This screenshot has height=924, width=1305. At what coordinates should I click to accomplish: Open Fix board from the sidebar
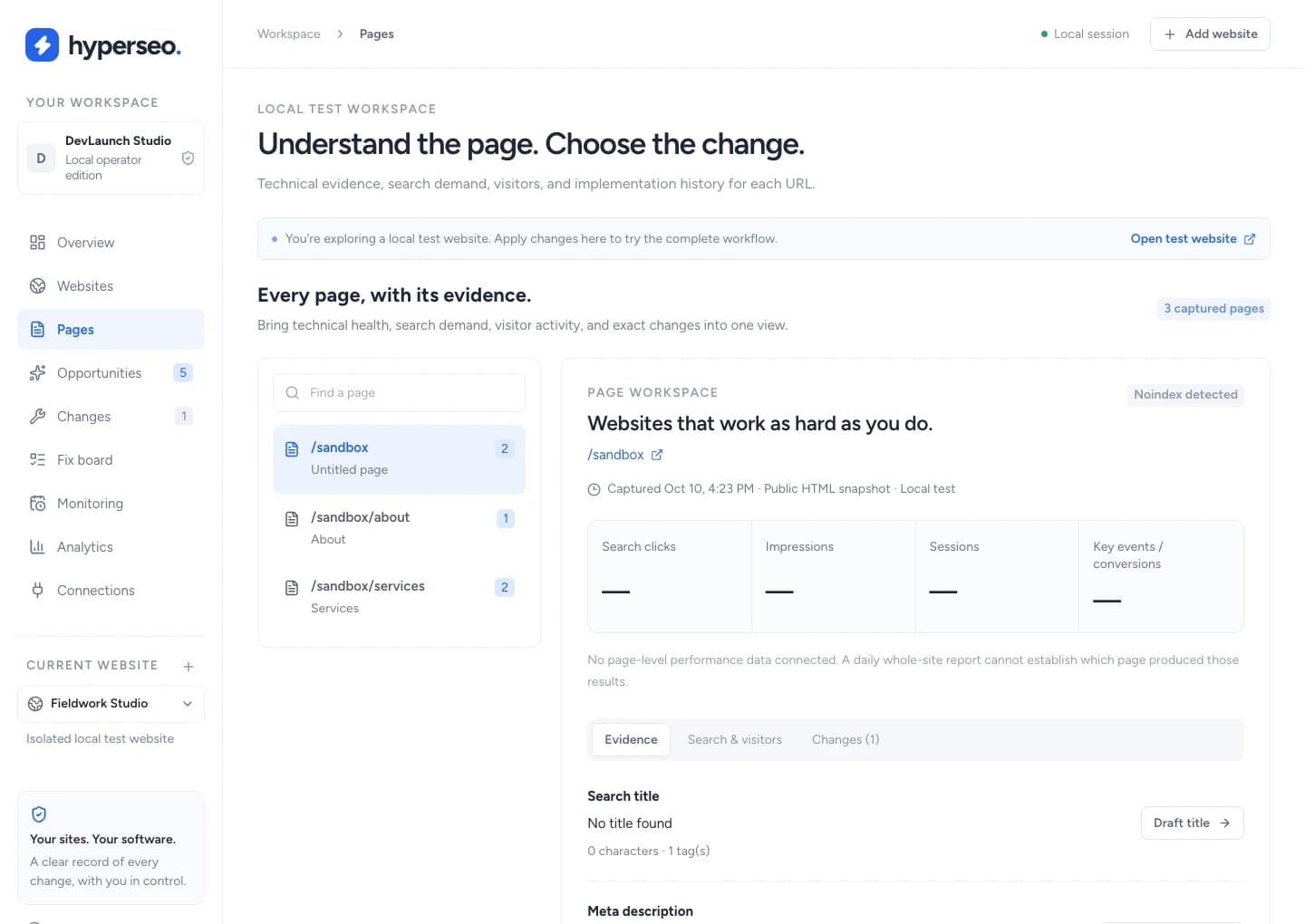pyautogui.click(x=111, y=460)
